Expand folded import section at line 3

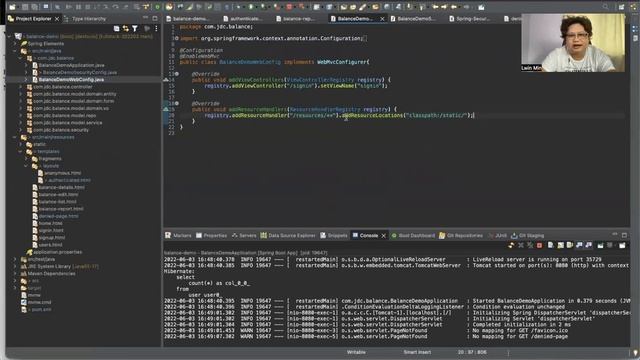tap(177, 38)
